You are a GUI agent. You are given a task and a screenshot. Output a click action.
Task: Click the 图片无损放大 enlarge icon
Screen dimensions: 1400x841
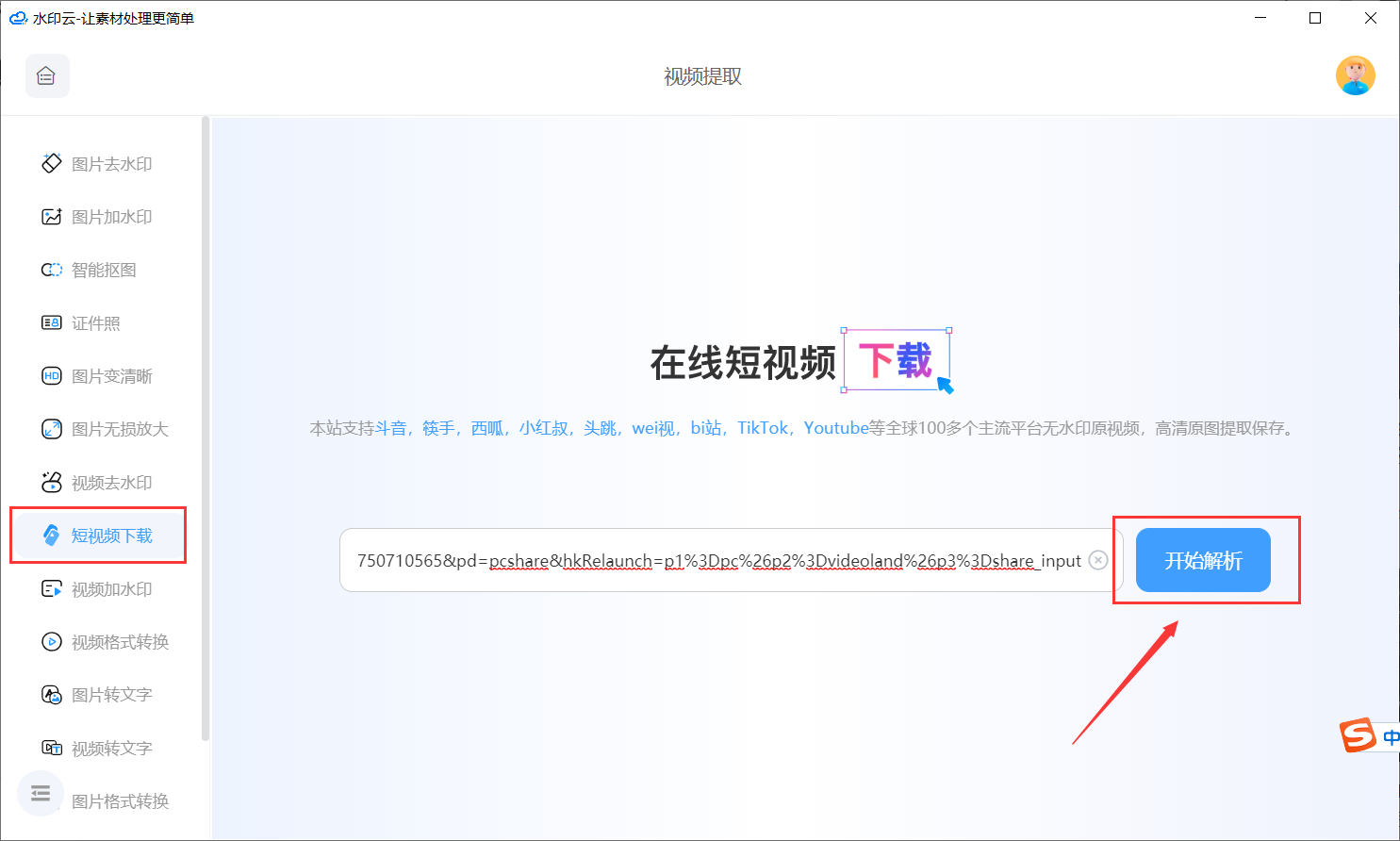coord(51,429)
